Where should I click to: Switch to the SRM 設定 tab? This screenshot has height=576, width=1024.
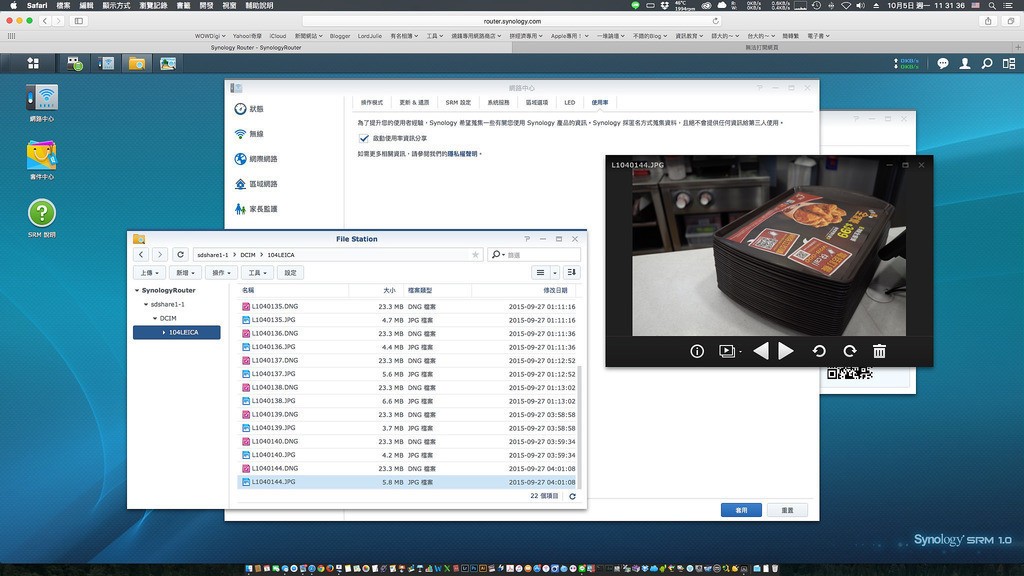coord(458,103)
